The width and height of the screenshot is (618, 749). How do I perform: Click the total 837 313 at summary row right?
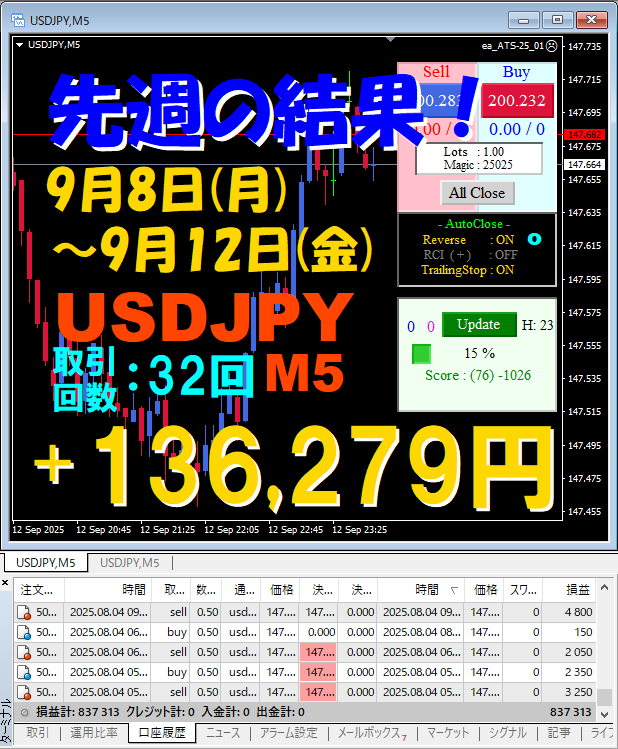[570, 712]
